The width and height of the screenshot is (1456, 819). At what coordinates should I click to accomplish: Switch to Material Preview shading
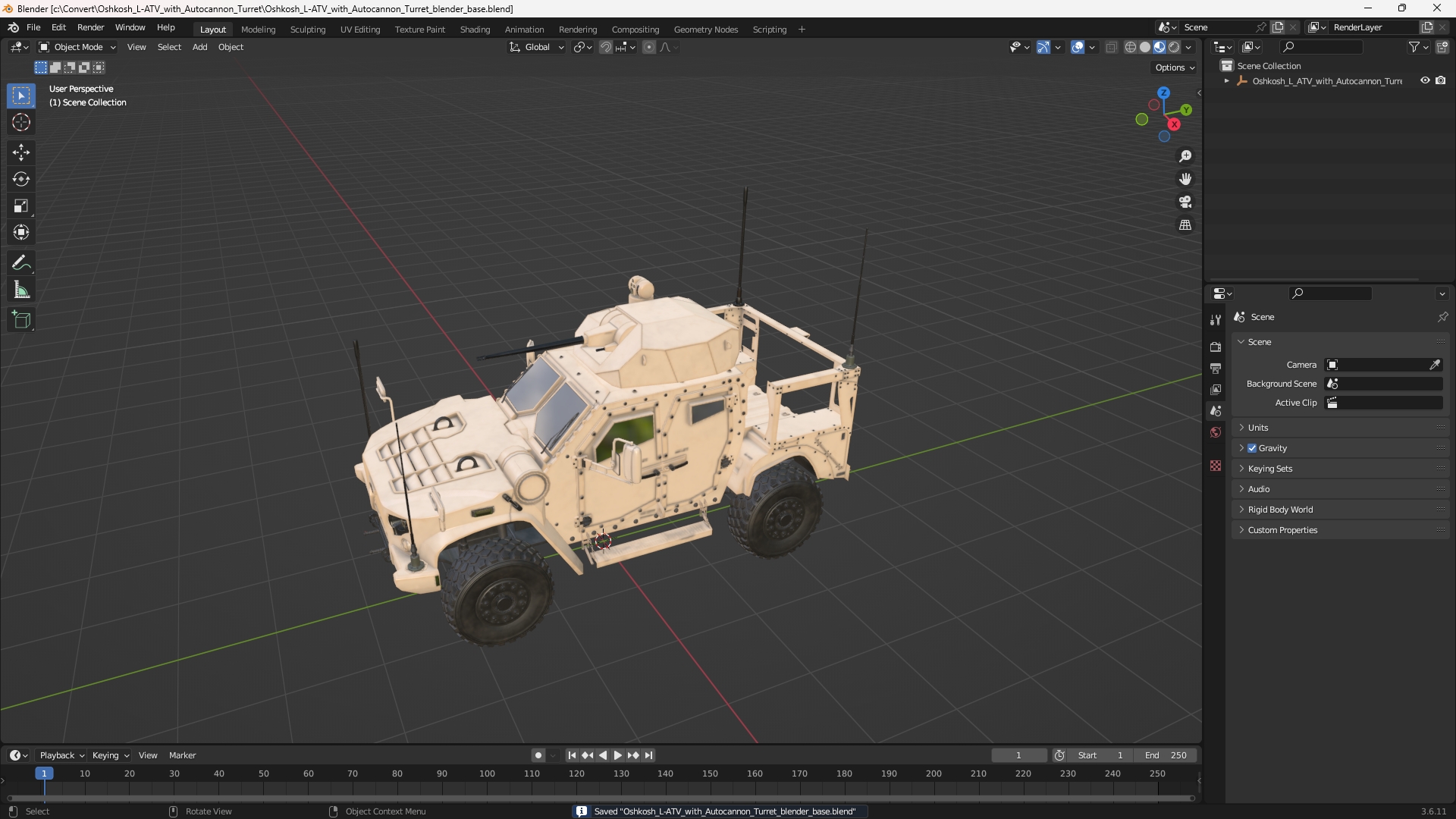pos(1159,47)
